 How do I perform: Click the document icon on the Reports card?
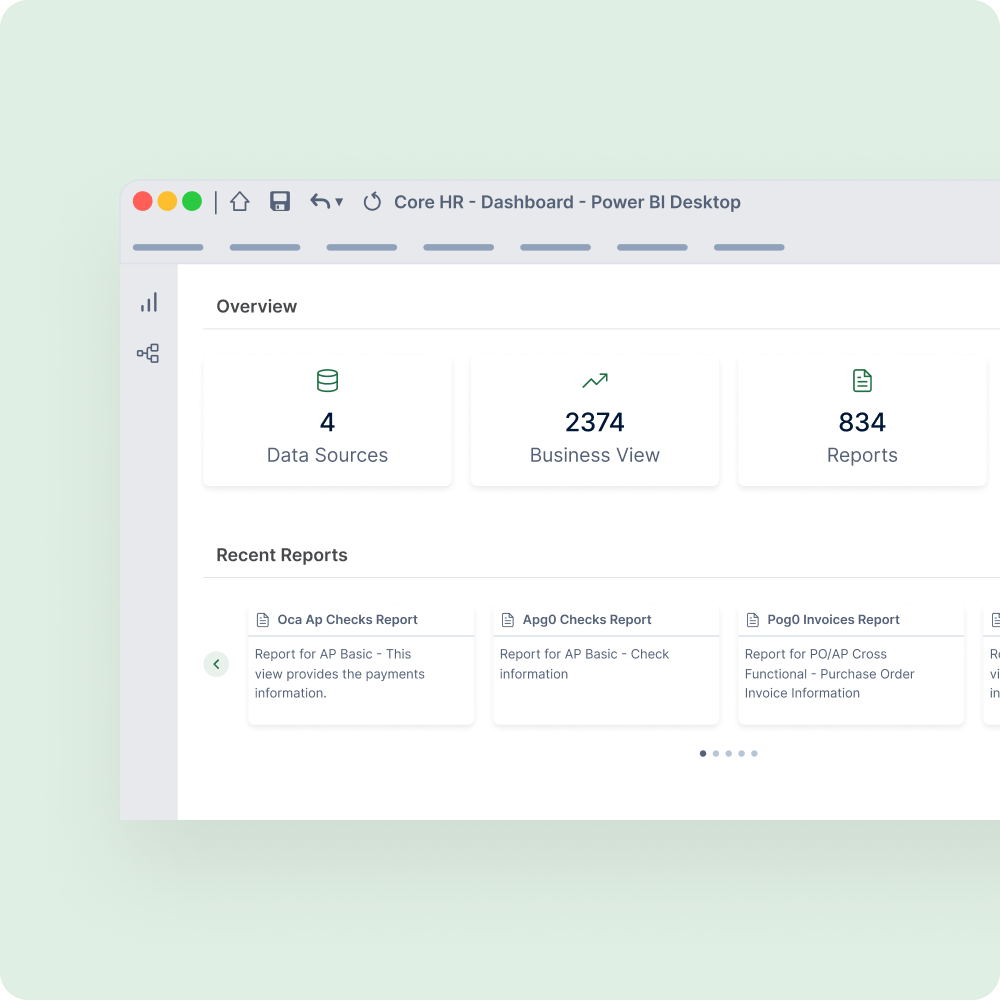click(x=861, y=380)
